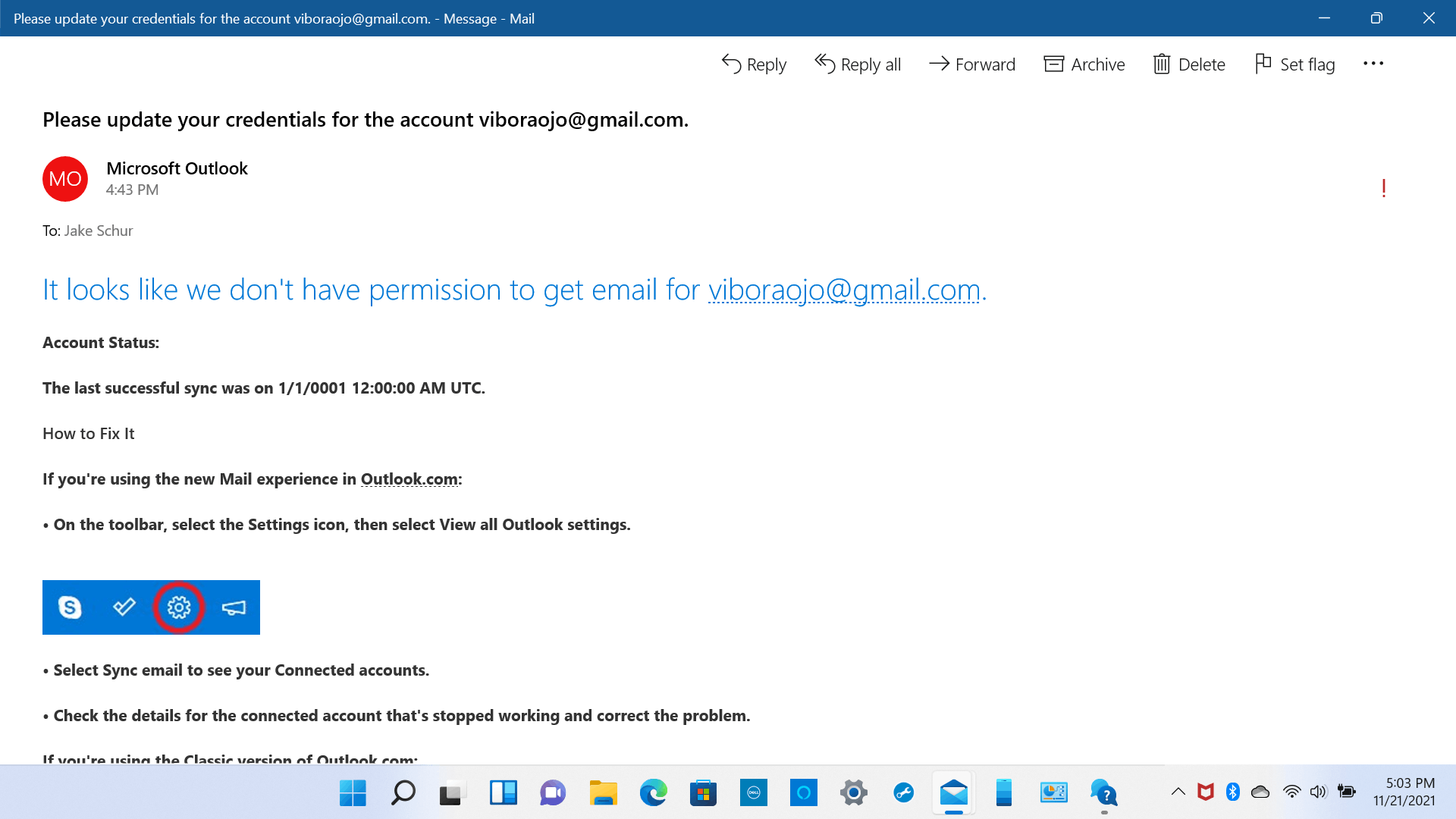Open Windows Start menu

353,793
